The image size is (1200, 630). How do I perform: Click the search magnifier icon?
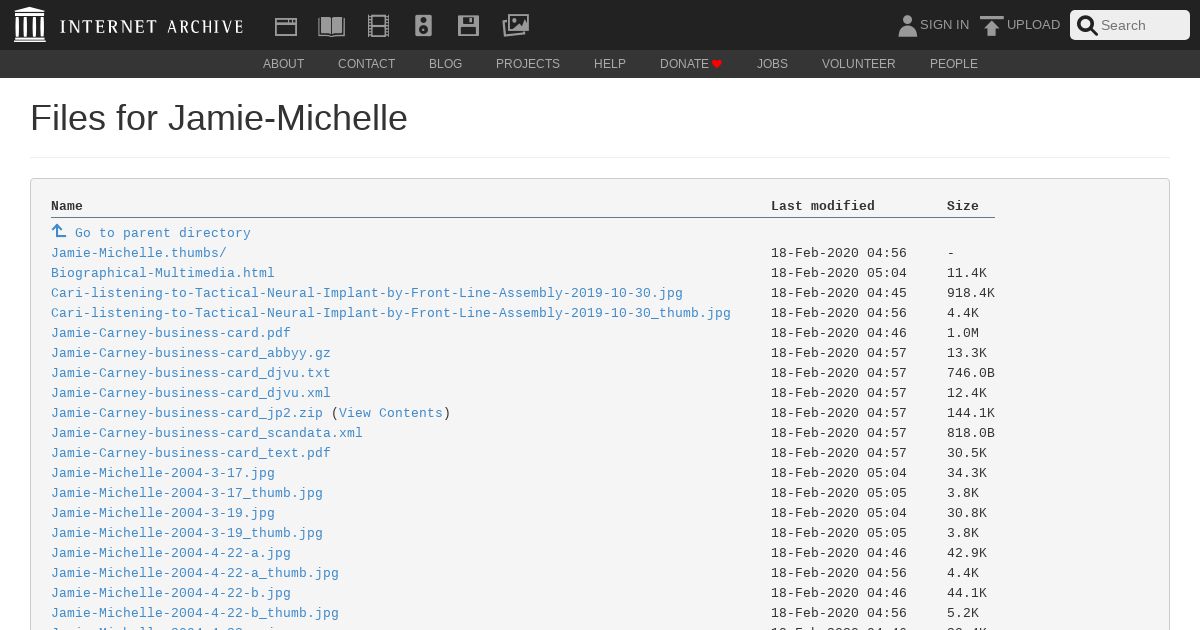(1087, 25)
